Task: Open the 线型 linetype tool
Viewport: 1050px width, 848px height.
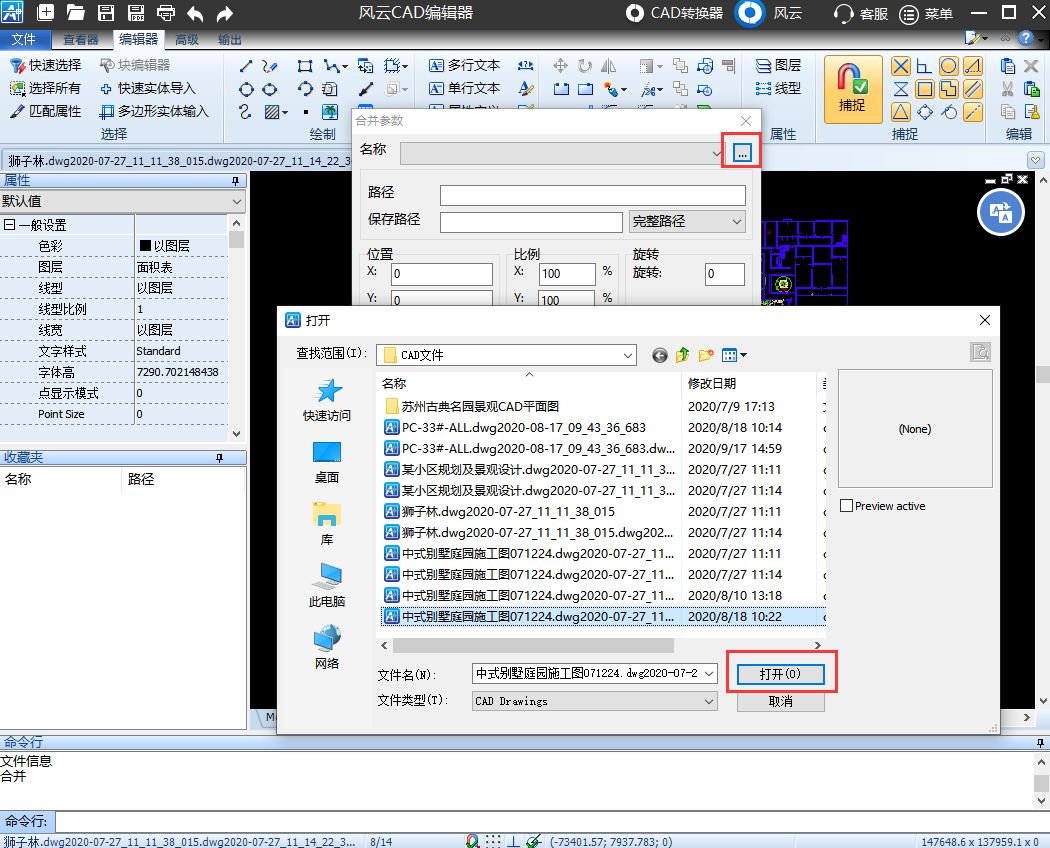Action: 778,88
